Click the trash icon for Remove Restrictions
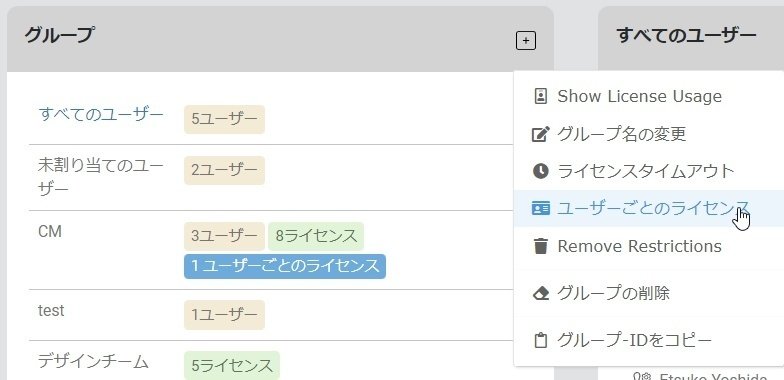The image size is (784, 380). point(540,246)
